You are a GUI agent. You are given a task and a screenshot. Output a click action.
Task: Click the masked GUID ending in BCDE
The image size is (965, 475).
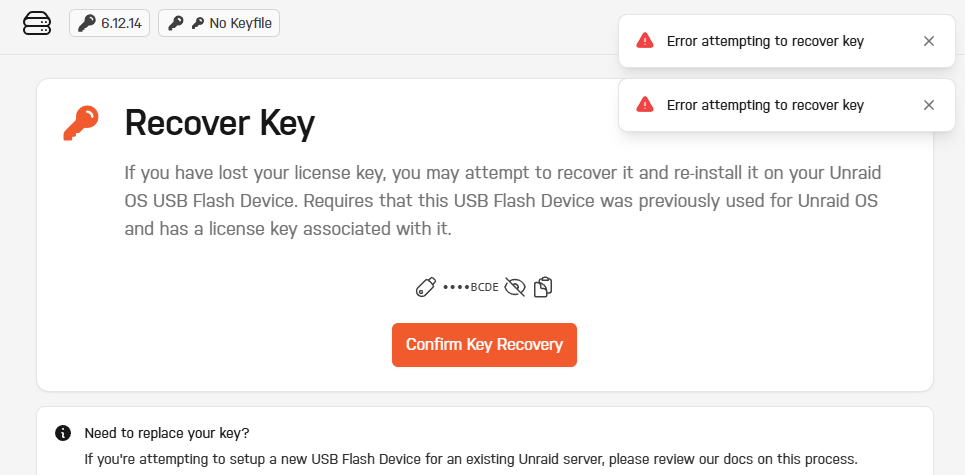click(471, 287)
